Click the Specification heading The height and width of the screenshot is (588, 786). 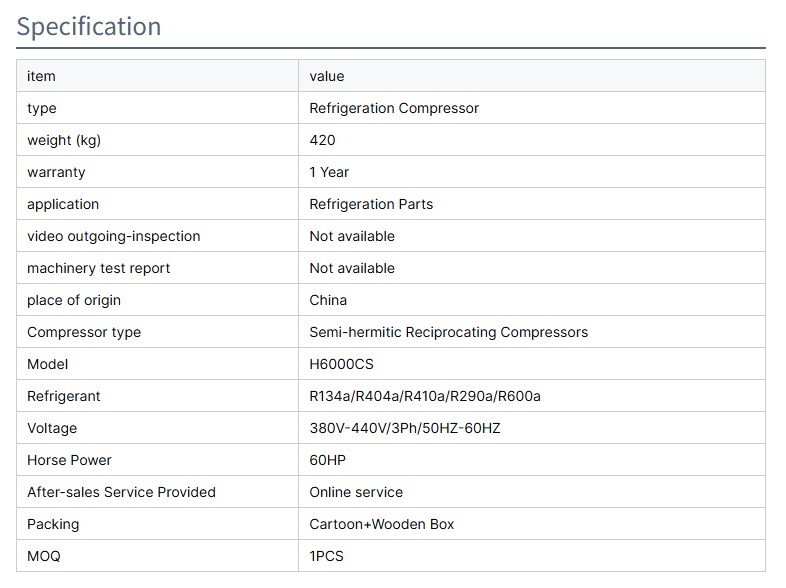coord(89,27)
